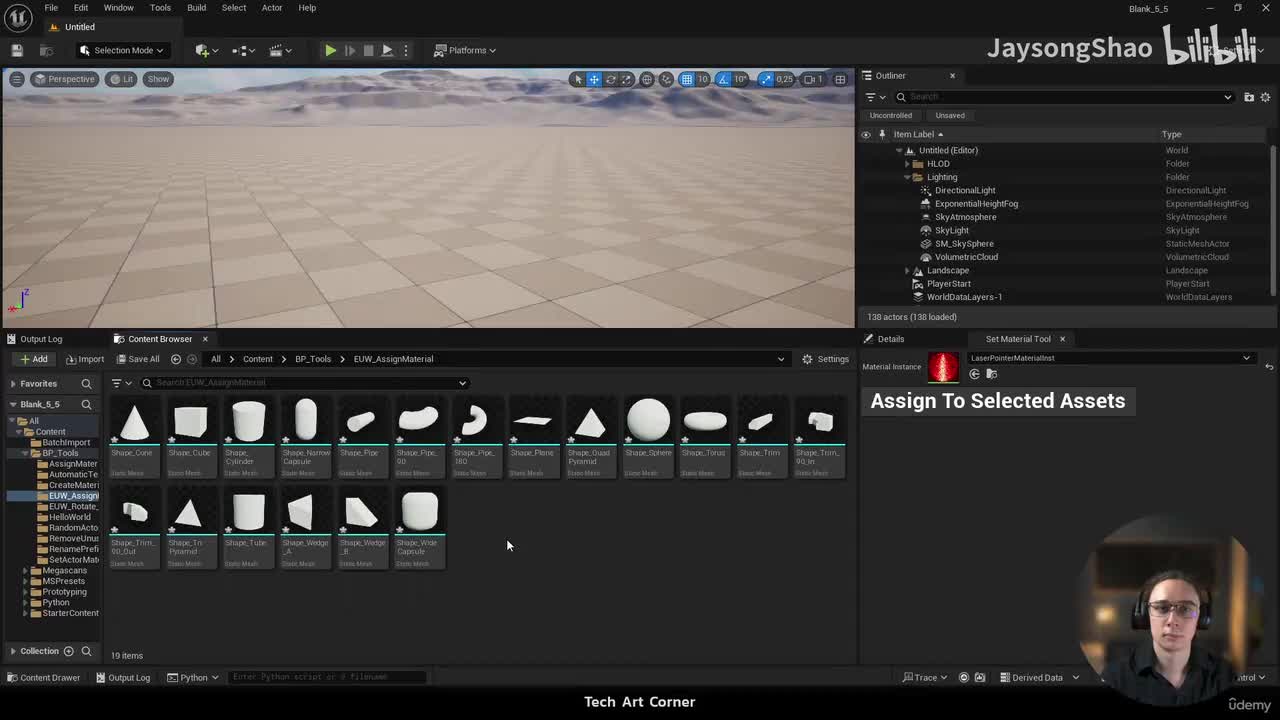This screenshot has height=720, width=1280.
Task: Click the Outliner search field
Action: point(1064,97)
